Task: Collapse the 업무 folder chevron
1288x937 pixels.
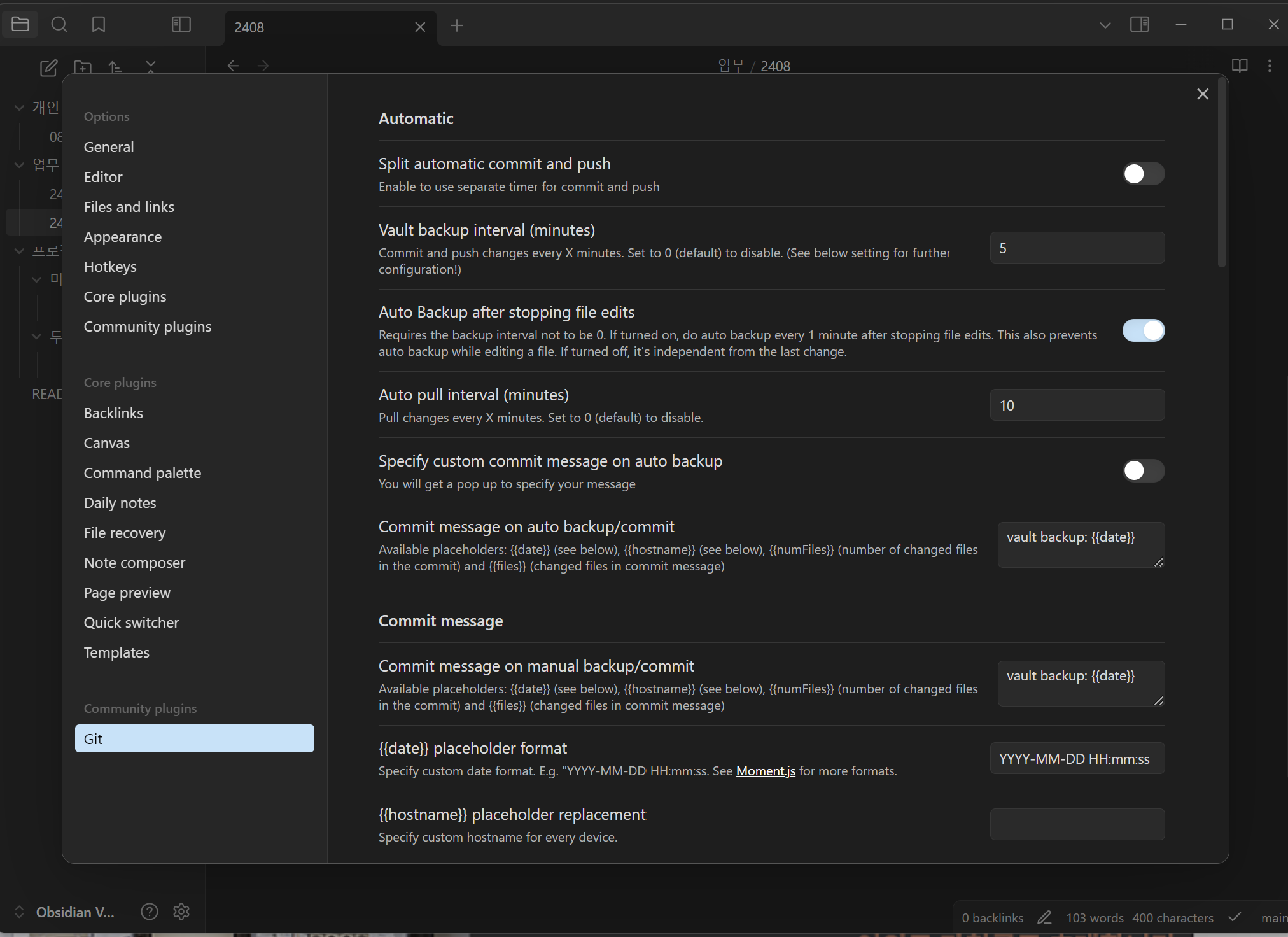Action: pos(19,165)
